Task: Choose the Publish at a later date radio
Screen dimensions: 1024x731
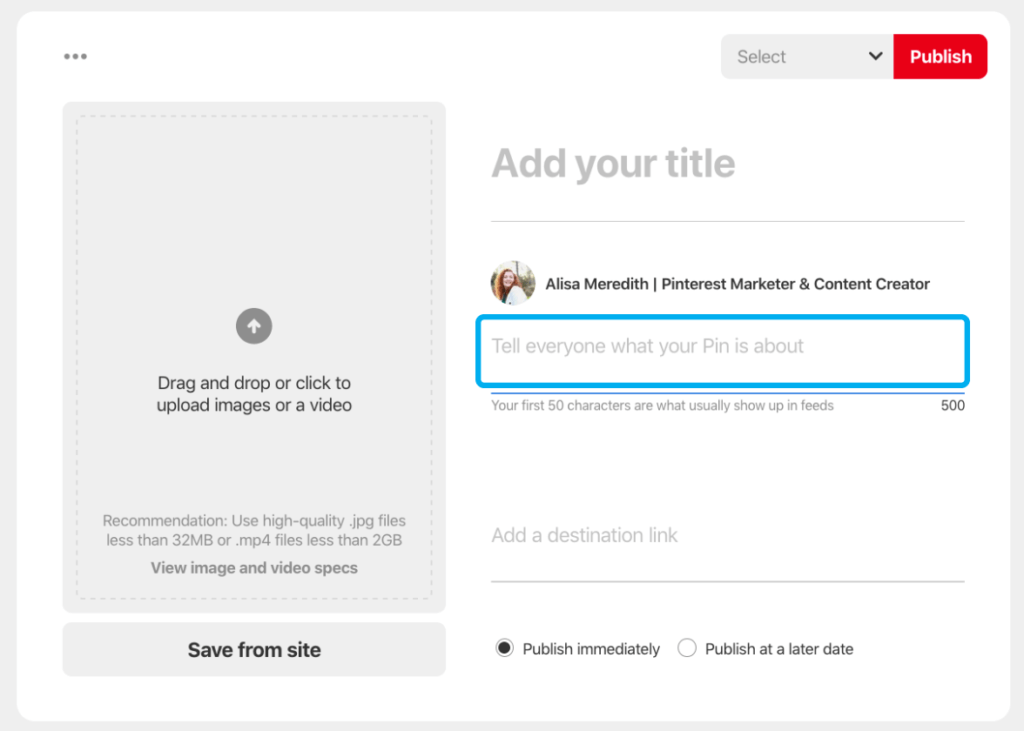Action: click(x=687, y=649)
